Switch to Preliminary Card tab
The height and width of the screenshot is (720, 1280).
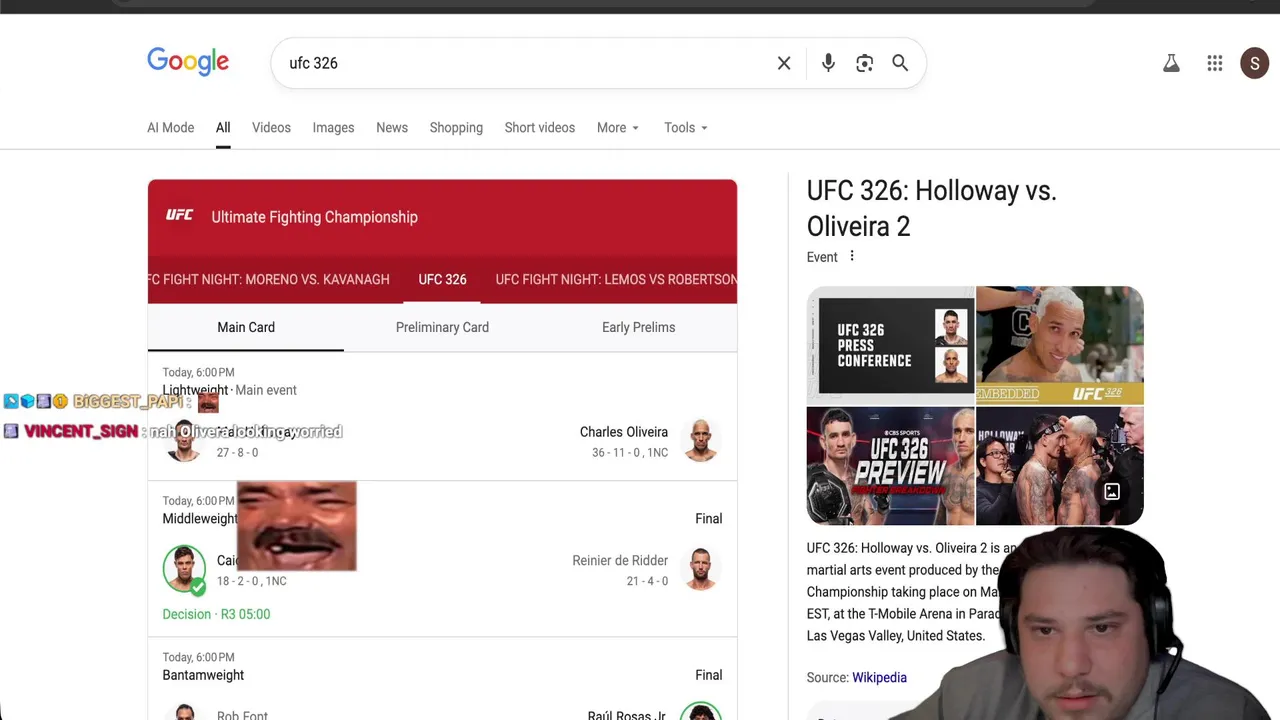442,327
